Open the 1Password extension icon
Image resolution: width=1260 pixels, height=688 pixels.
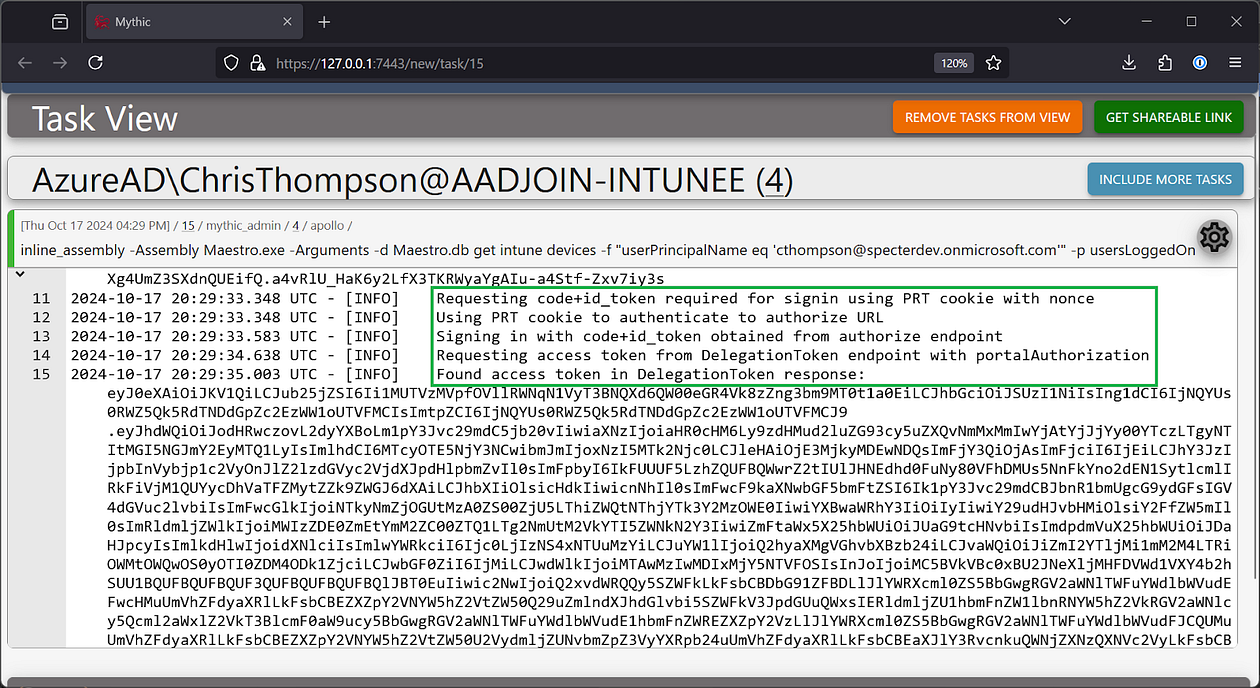(x=1200, y=63)
